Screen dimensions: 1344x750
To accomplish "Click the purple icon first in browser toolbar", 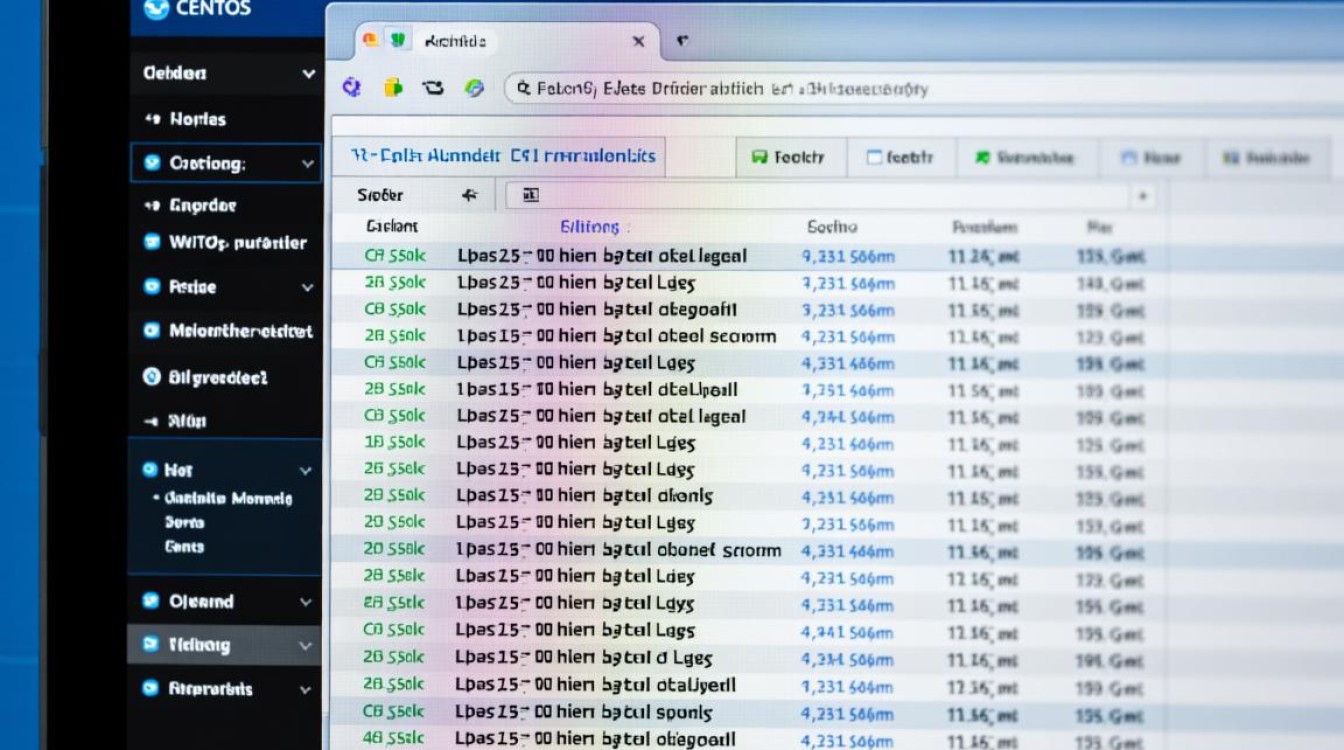I will [x=351, y=88].
